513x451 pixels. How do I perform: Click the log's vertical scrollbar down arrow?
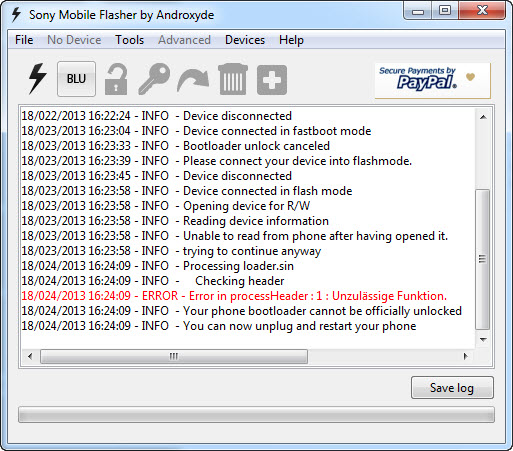point(483,340)
